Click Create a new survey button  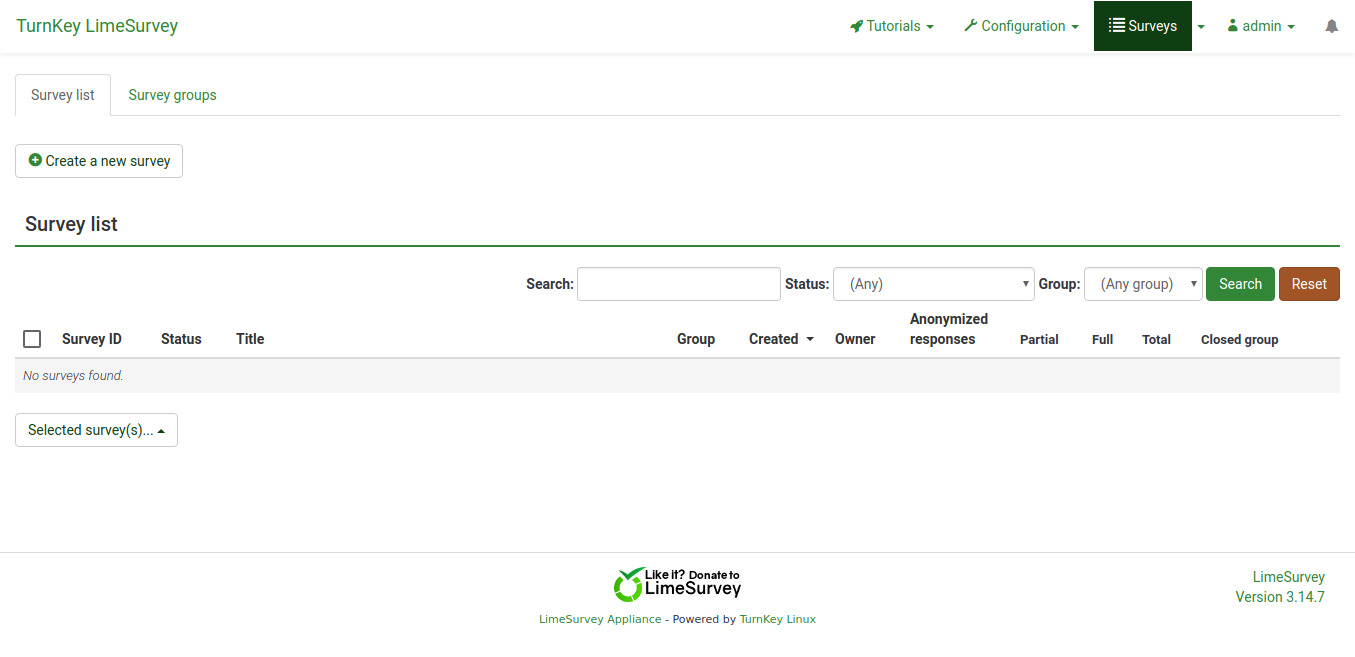[x=99, y=161]
